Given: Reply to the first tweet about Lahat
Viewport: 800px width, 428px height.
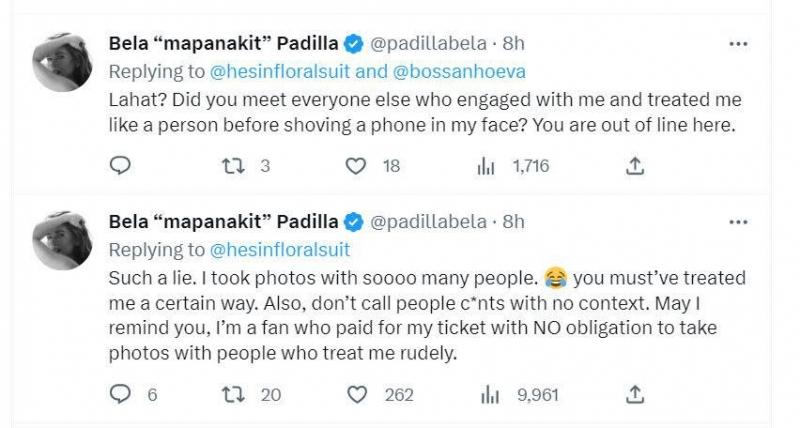Looking at the screenshot, I should tap(121, 167).
